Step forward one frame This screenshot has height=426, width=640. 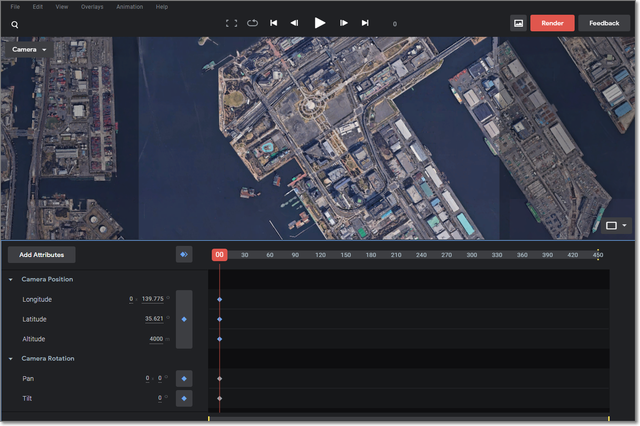pyautogui.click(x=344, y=23)
